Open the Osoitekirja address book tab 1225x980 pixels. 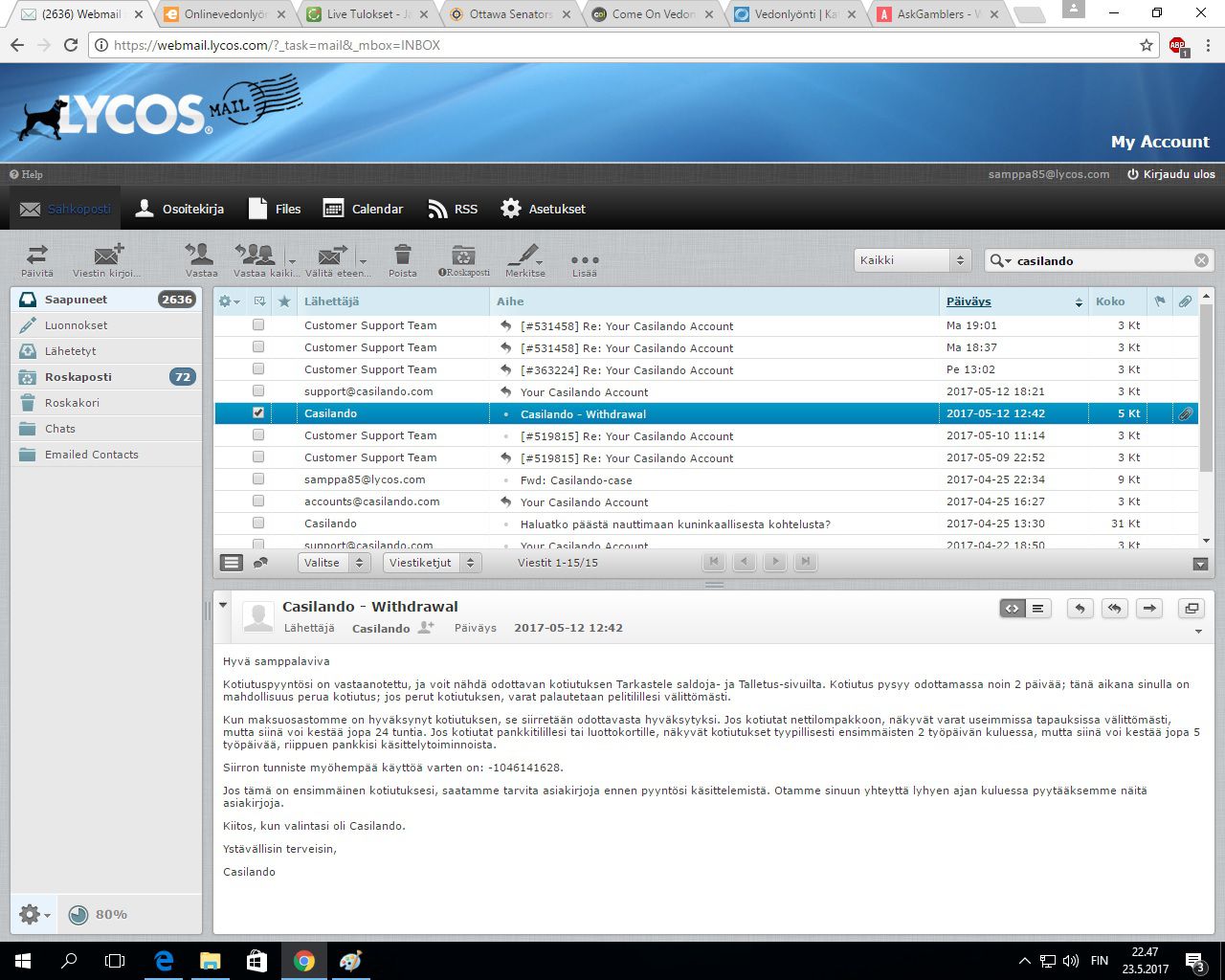click(179, 209)
